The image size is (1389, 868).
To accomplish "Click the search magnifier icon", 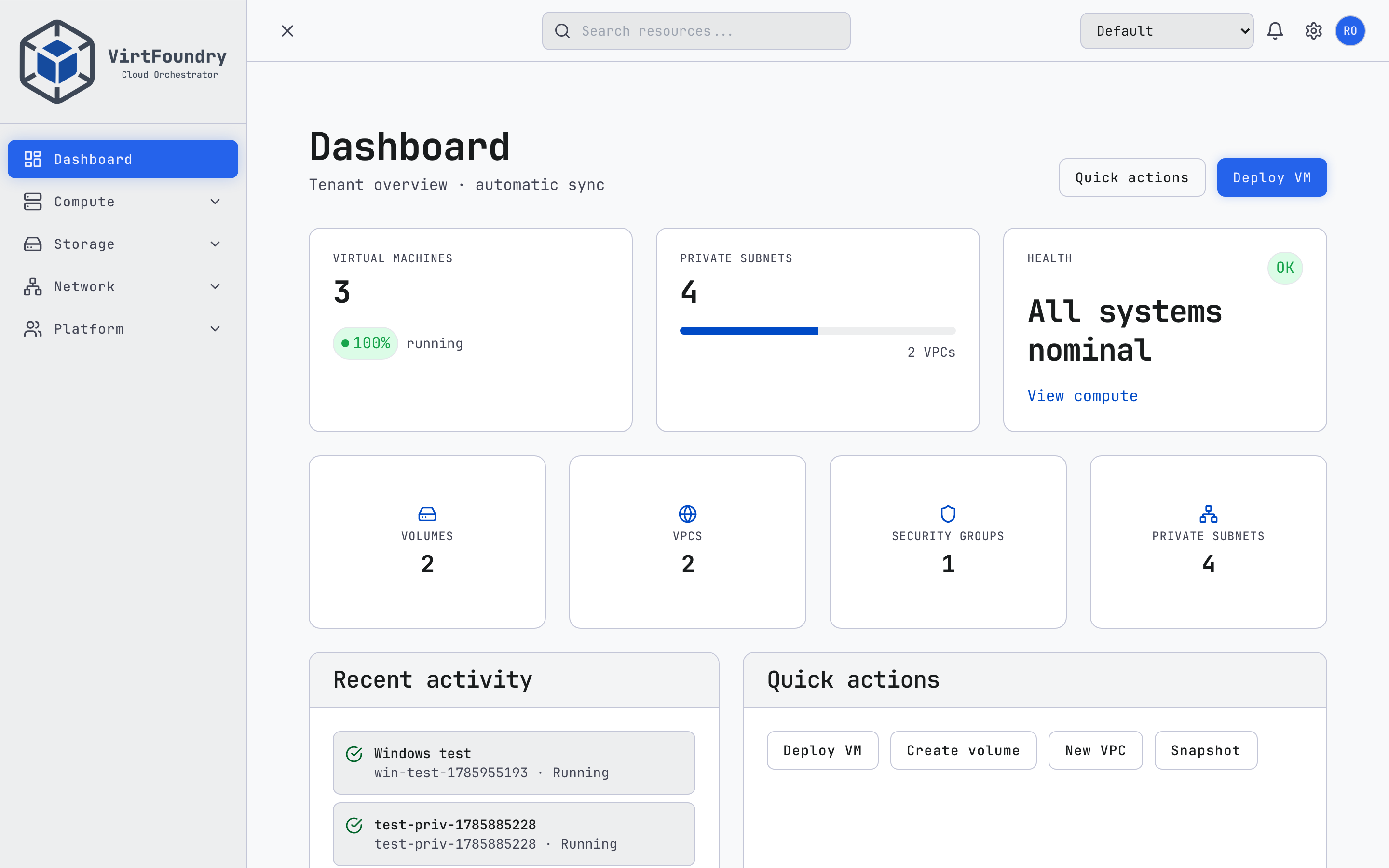I will (562, 31).
